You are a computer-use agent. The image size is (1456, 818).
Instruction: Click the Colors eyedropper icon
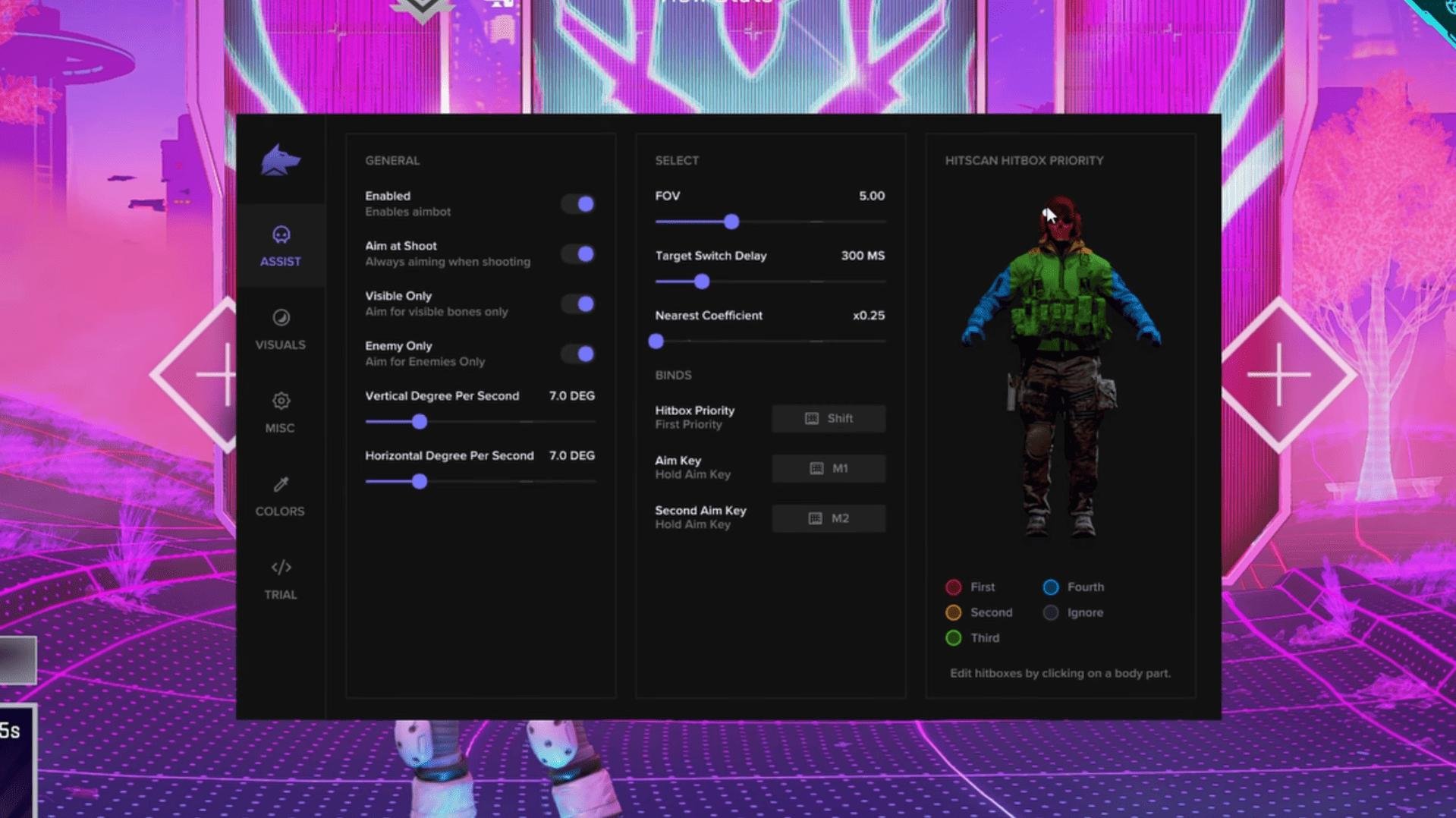point(281,484)
